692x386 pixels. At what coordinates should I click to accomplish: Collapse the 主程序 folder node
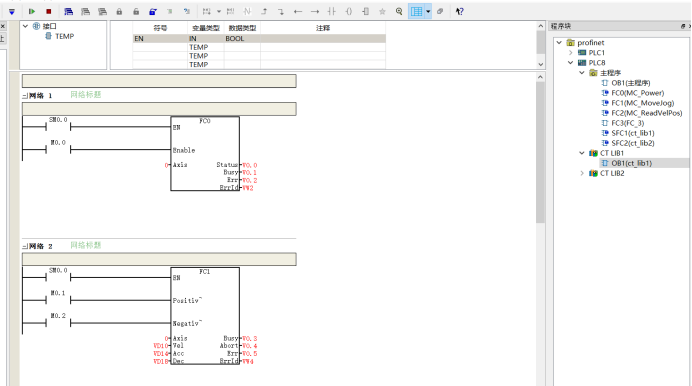point(582,73)
